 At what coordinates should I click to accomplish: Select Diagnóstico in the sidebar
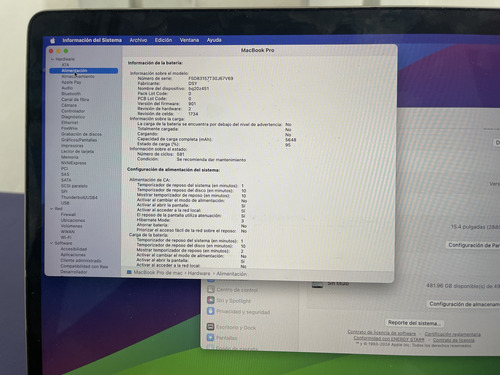coord(73,117)
